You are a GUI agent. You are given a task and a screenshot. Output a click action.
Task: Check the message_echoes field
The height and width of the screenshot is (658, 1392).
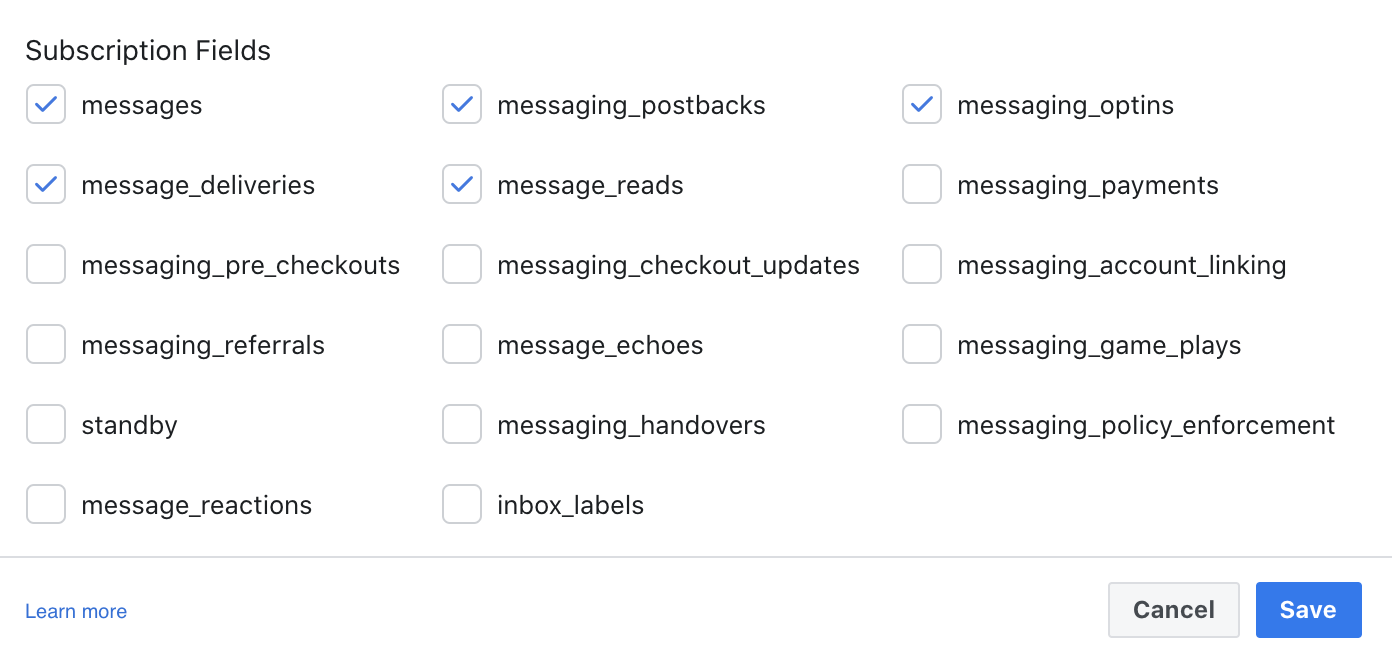click(x=462, y=344)
